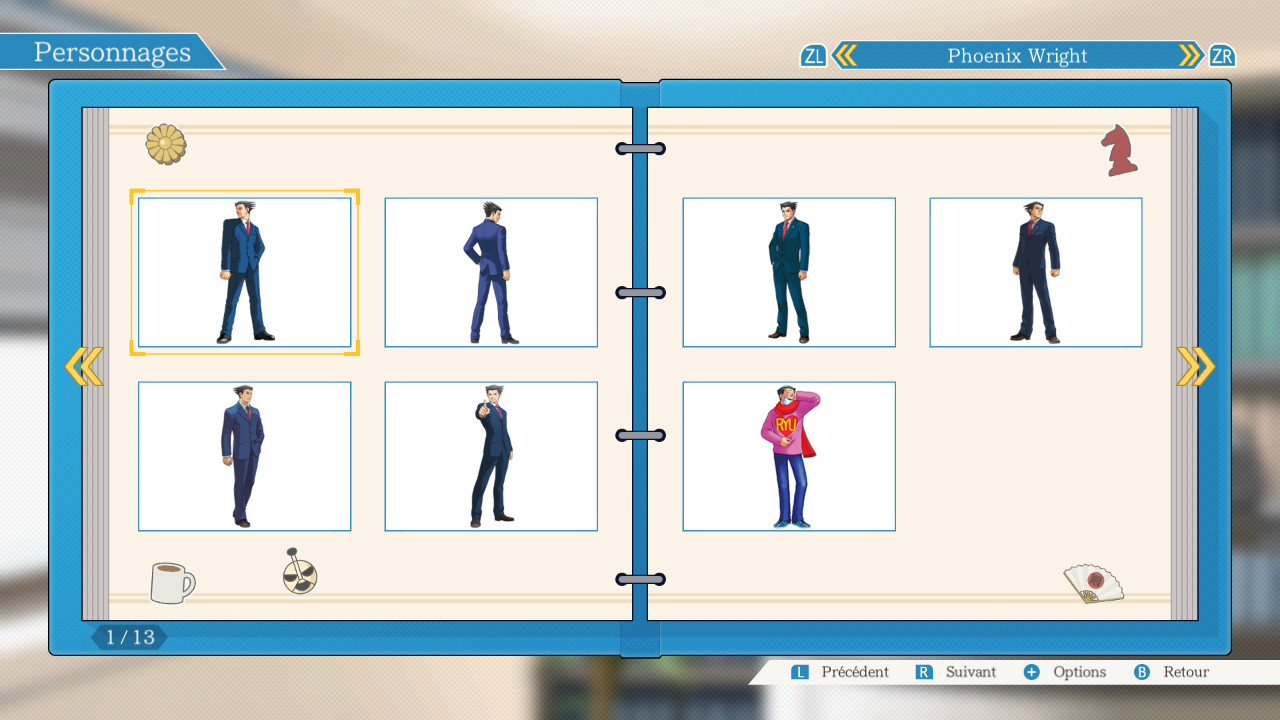
Task: Click the Suivant button
Action: tap(957, 672)
